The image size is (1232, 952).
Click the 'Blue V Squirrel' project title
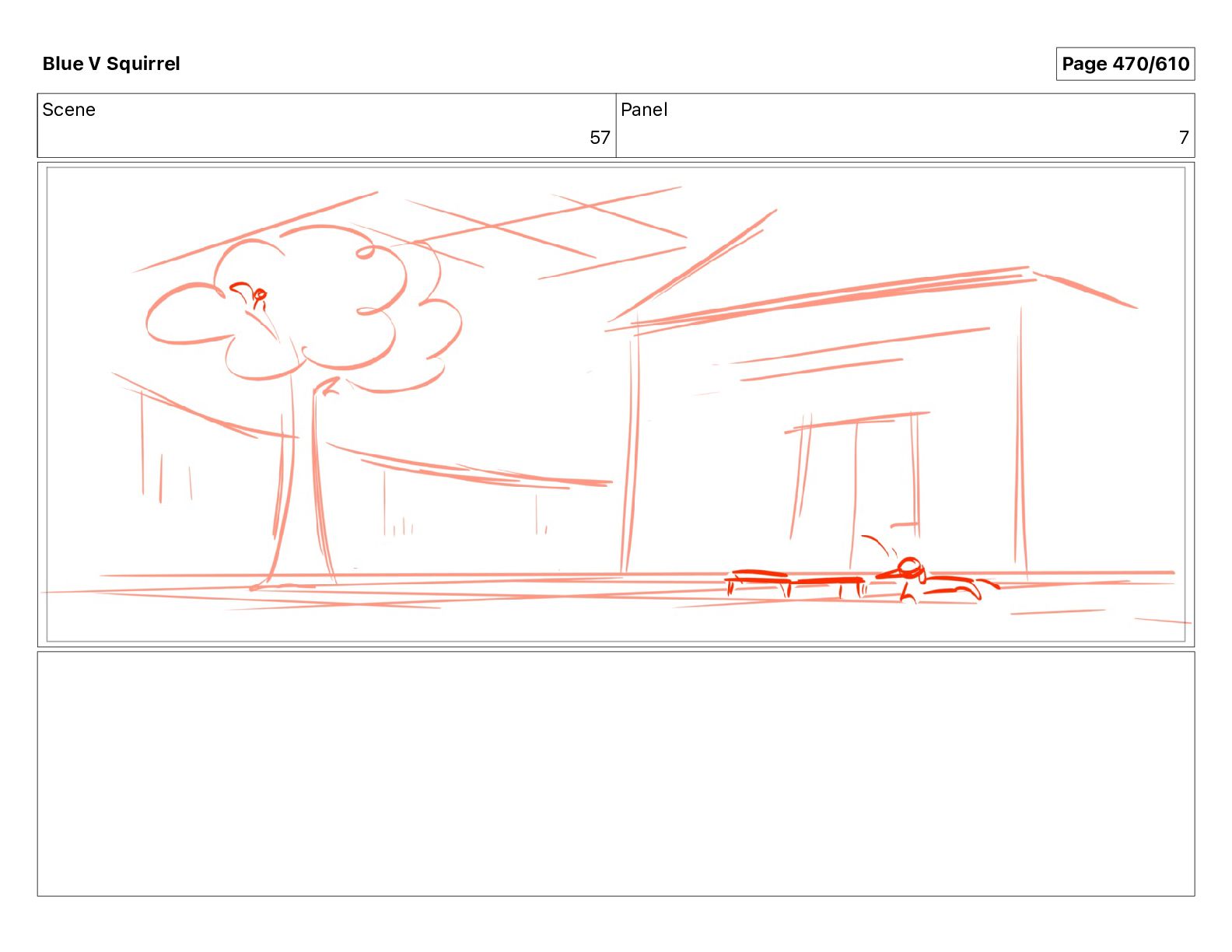[x=111, y=64]
